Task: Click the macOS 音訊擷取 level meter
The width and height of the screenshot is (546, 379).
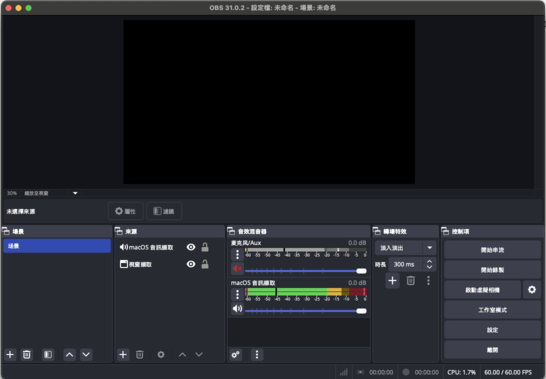Action: coord(306,292)
